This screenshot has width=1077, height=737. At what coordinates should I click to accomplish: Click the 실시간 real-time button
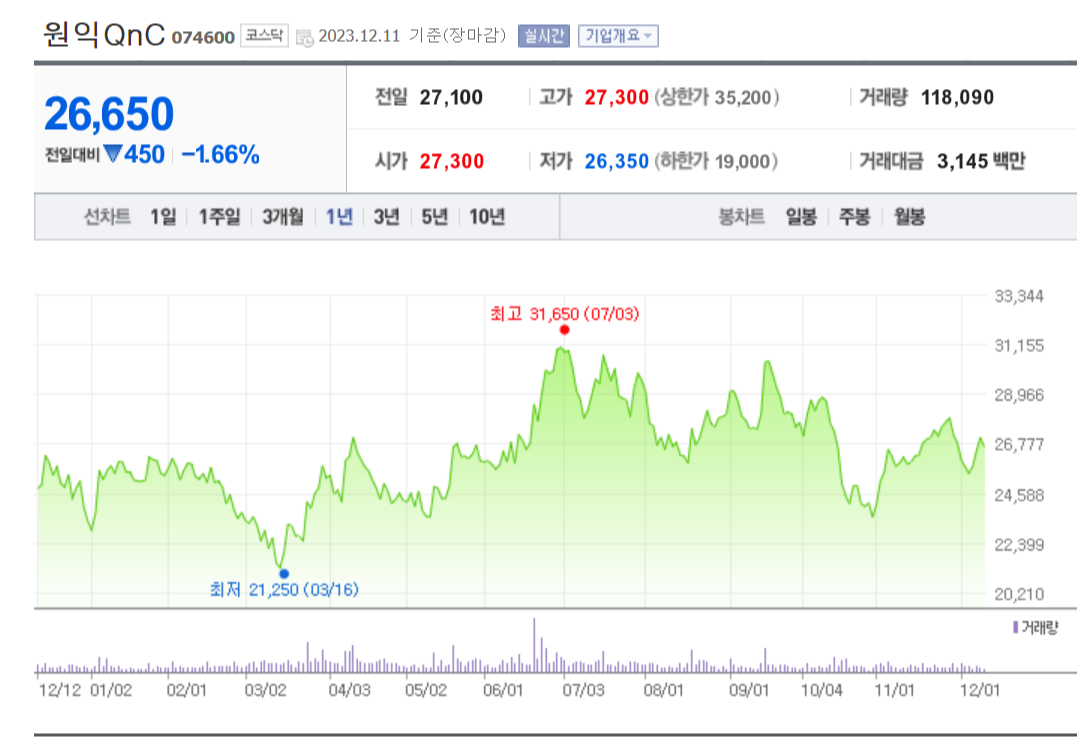pyautogui.click(x=544, y=36)
